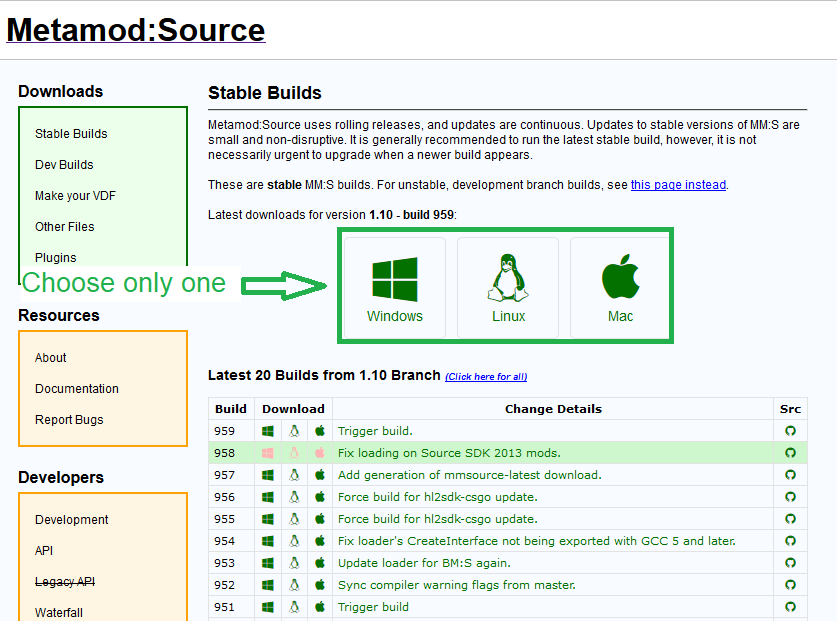This screenshot has height=621, width=837.
Task: Open the Metamod:Source title link
Action: 136,30
